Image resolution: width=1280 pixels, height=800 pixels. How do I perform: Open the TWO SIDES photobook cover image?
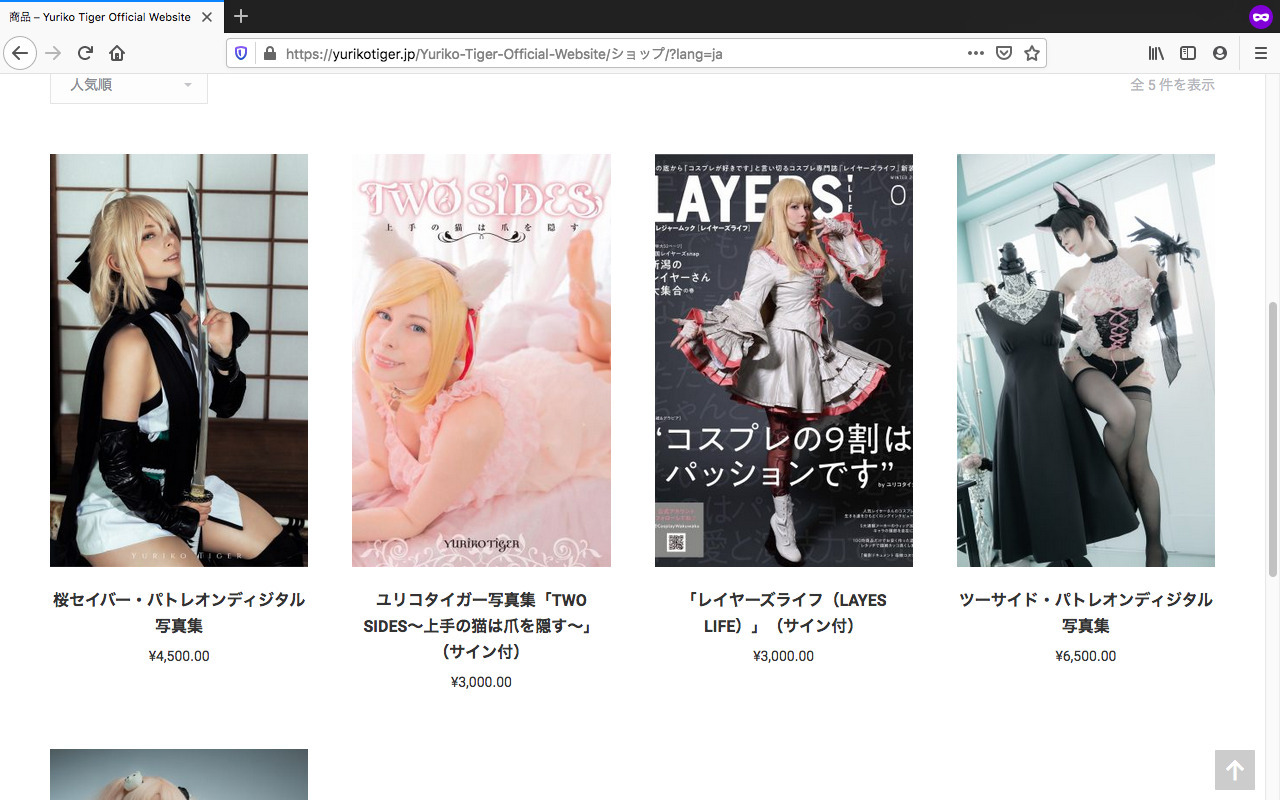pyautogui.click(x=481, y=360)
